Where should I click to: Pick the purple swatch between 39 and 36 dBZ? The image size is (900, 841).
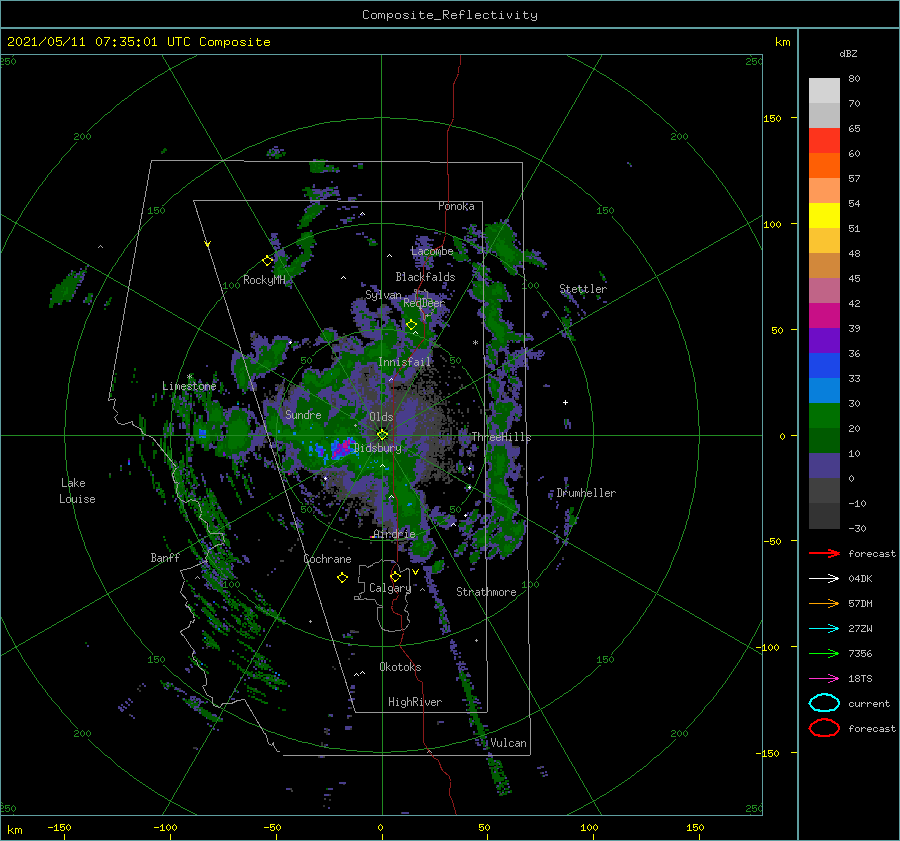tap(824, 340)
